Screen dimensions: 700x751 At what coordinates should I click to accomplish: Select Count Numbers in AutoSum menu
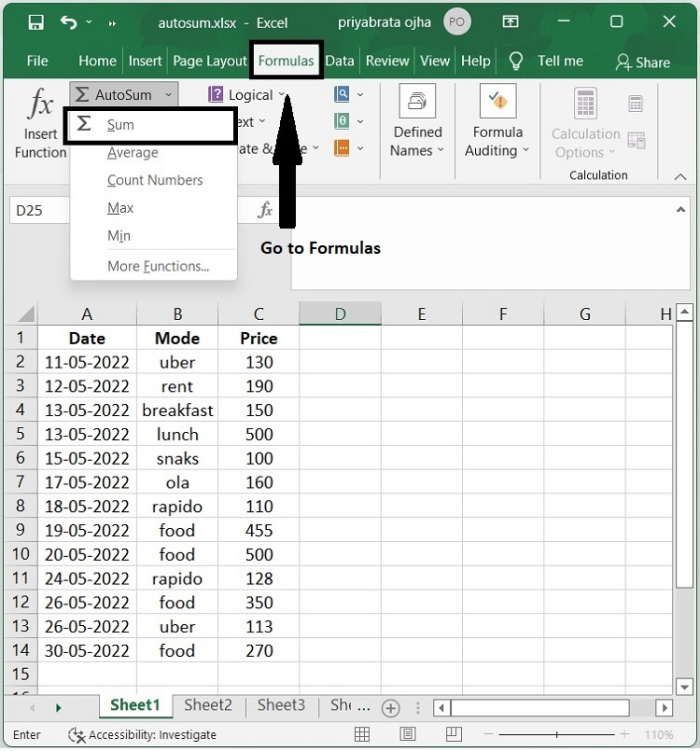tap(155, 181)
